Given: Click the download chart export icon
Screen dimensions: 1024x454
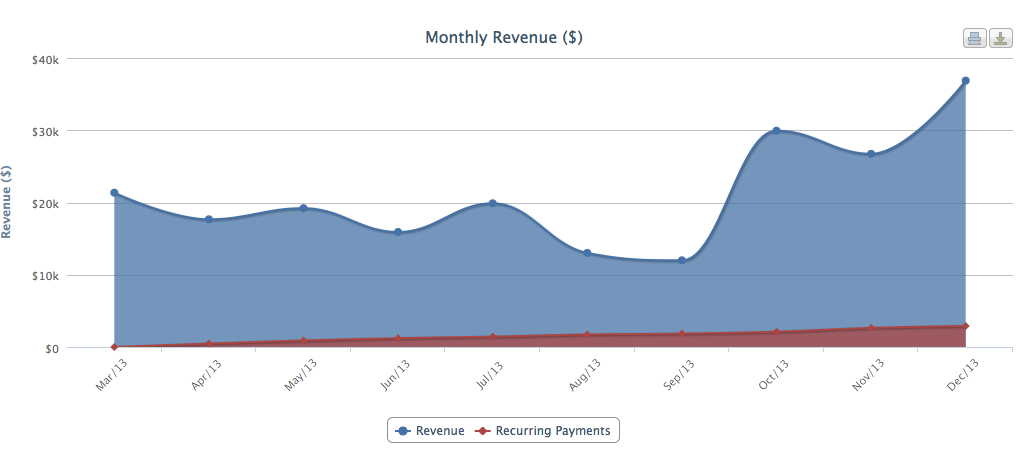Looking at the screenshot, I should tap(1000, 38).
